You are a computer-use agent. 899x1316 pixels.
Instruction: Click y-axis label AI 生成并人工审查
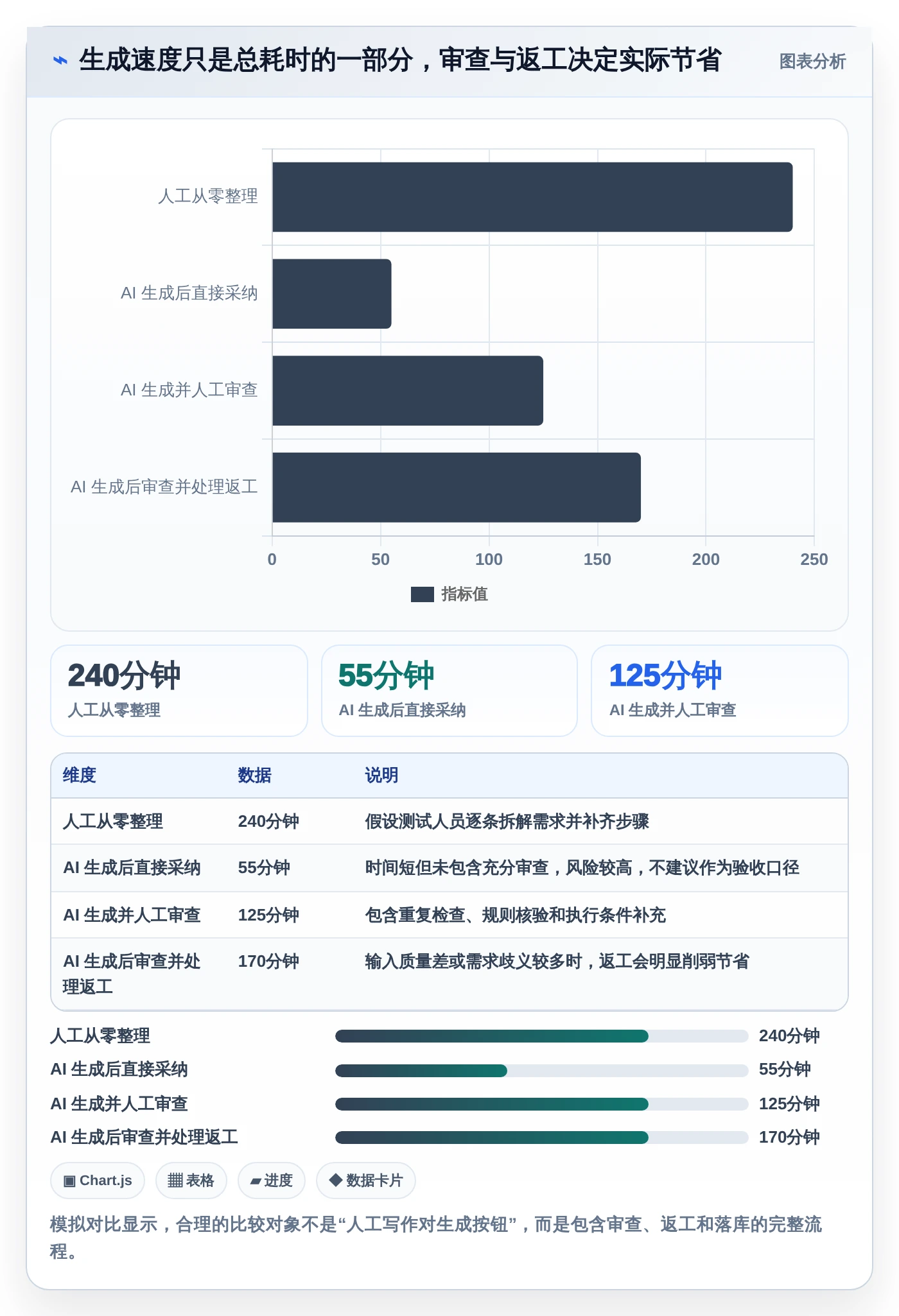[x=189, y=390]
